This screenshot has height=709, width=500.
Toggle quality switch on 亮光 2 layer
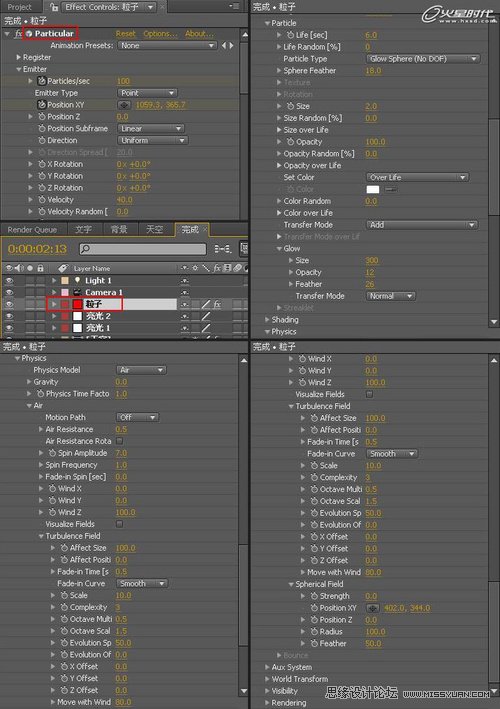coord(206,316)
